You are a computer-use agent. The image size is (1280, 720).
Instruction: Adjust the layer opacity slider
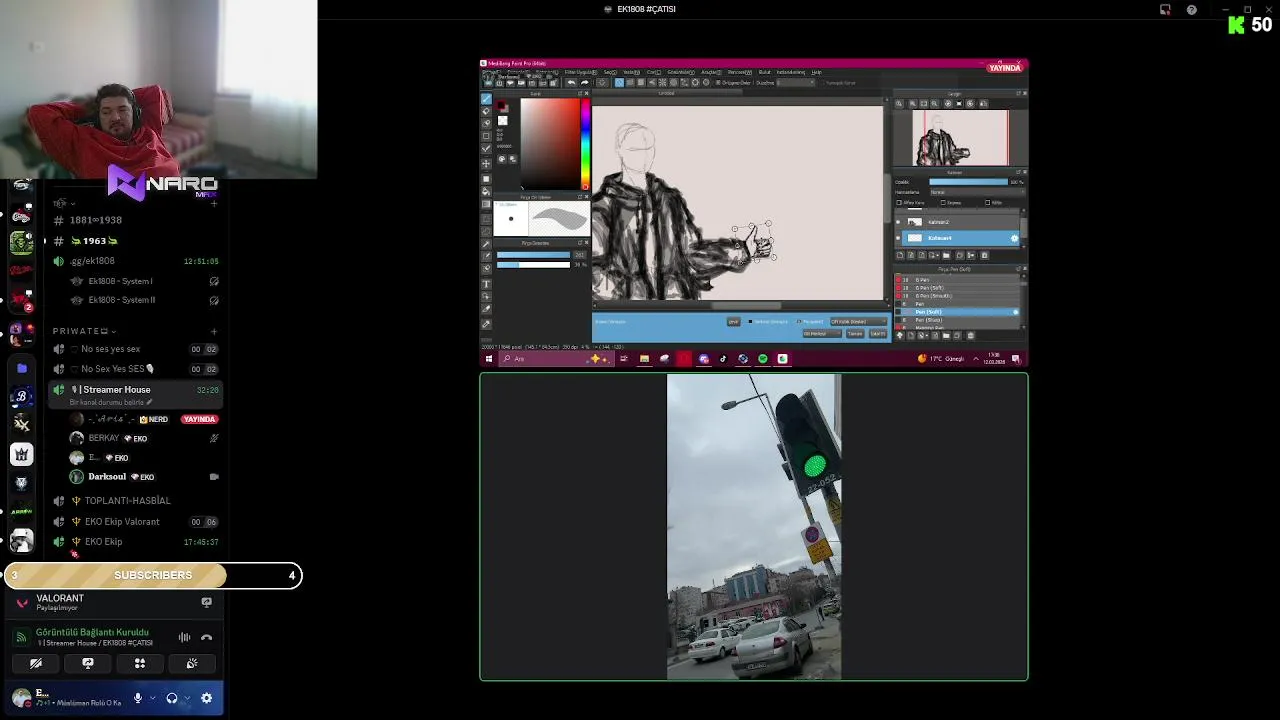pos(968,182)
